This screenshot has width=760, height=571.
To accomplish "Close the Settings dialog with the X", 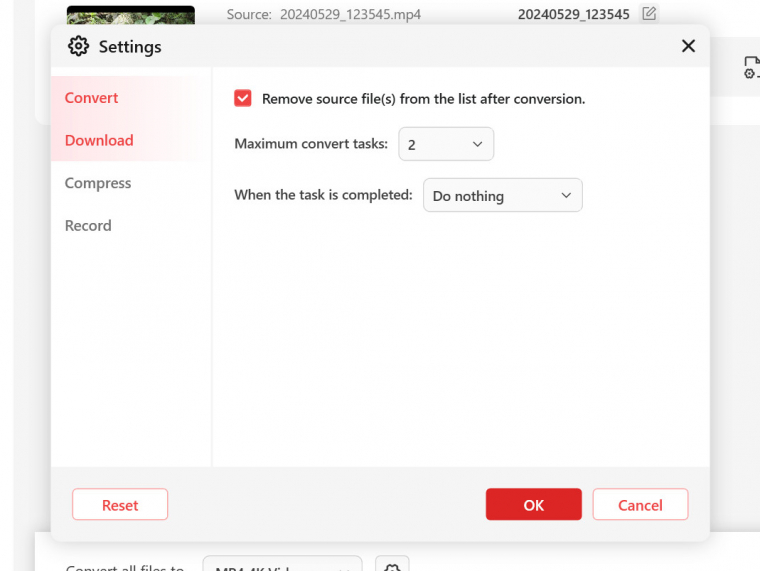I will tap(688, 46).
